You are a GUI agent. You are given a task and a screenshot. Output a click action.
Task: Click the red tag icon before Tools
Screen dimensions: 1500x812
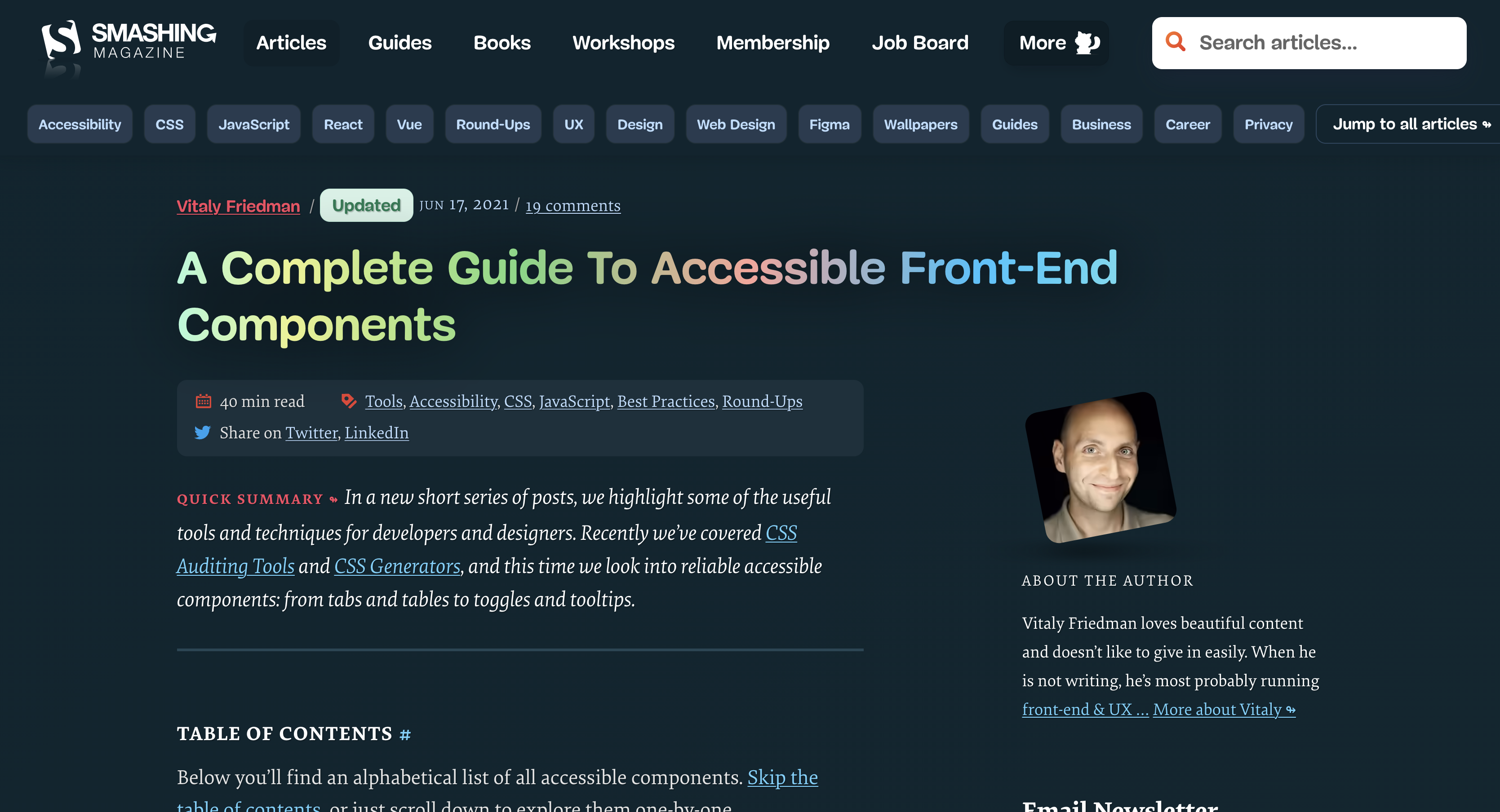349,401
